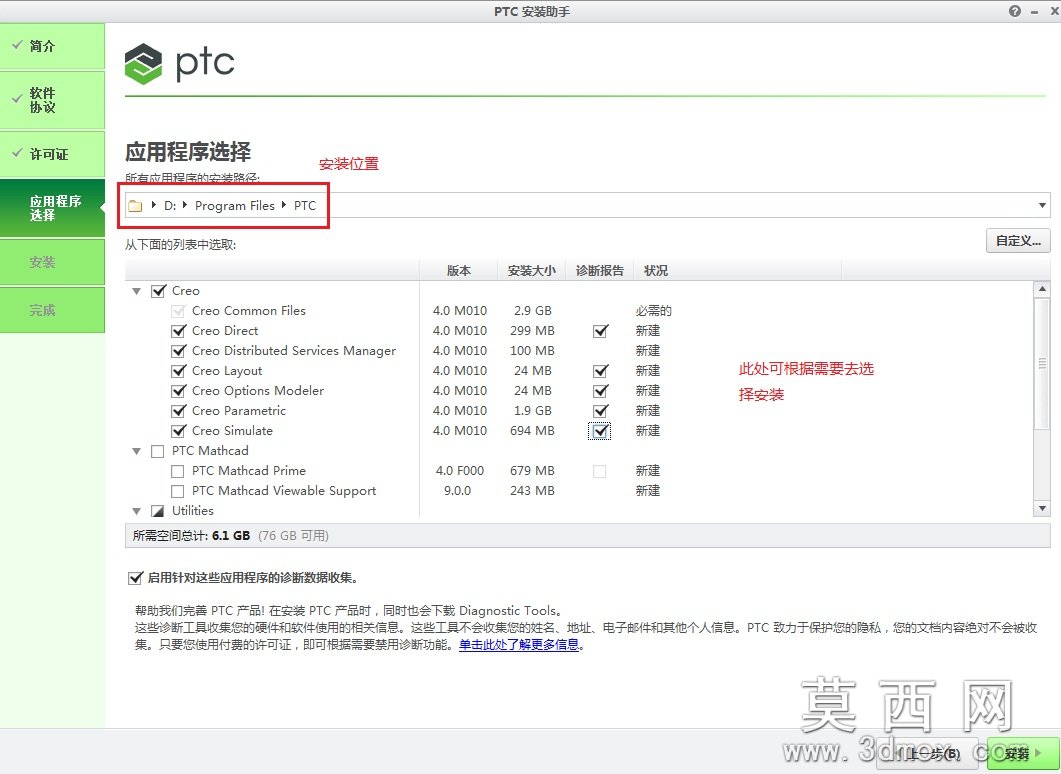Select the Utilities row label
The image size is (1061, 774).
click(193, 511)
